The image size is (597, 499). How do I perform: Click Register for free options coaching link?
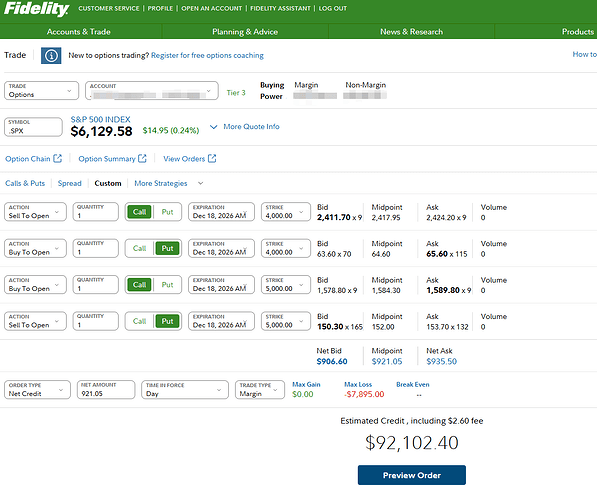pos(208,56)
